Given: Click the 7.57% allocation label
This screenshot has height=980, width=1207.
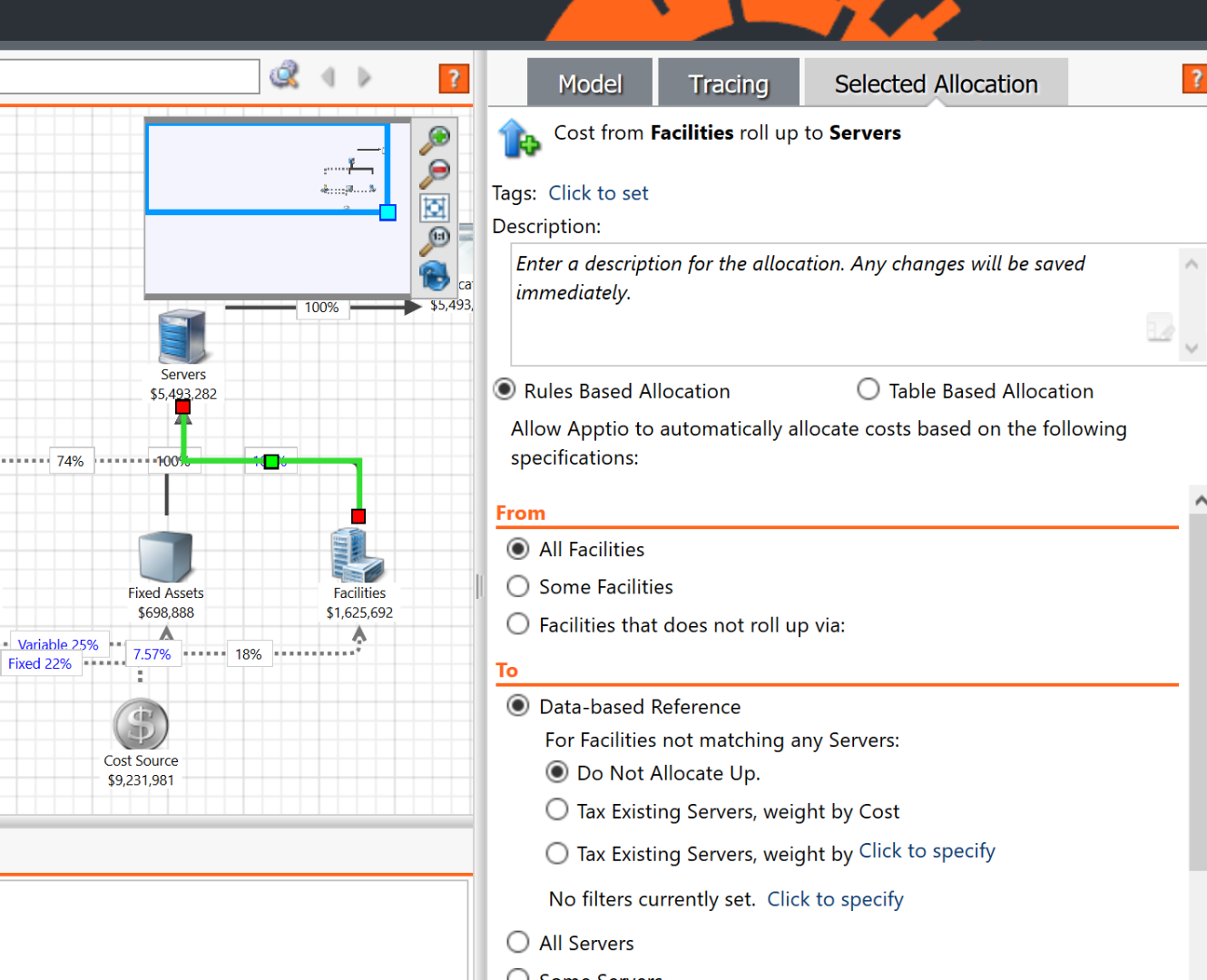Looking at the screenshot, I should [x=152, y=654].
